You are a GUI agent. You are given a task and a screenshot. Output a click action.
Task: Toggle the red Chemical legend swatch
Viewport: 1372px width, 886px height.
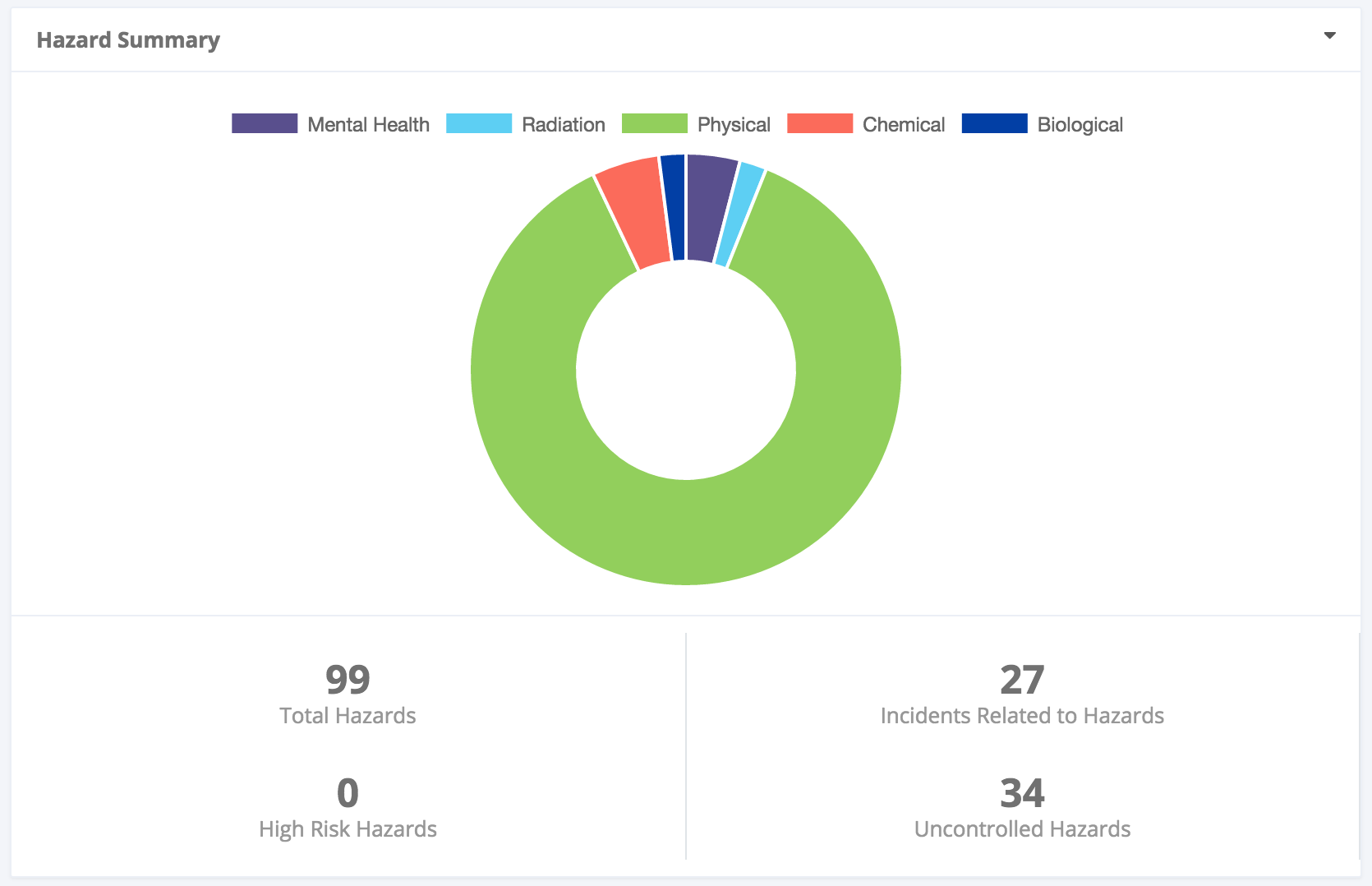point(819,124)
